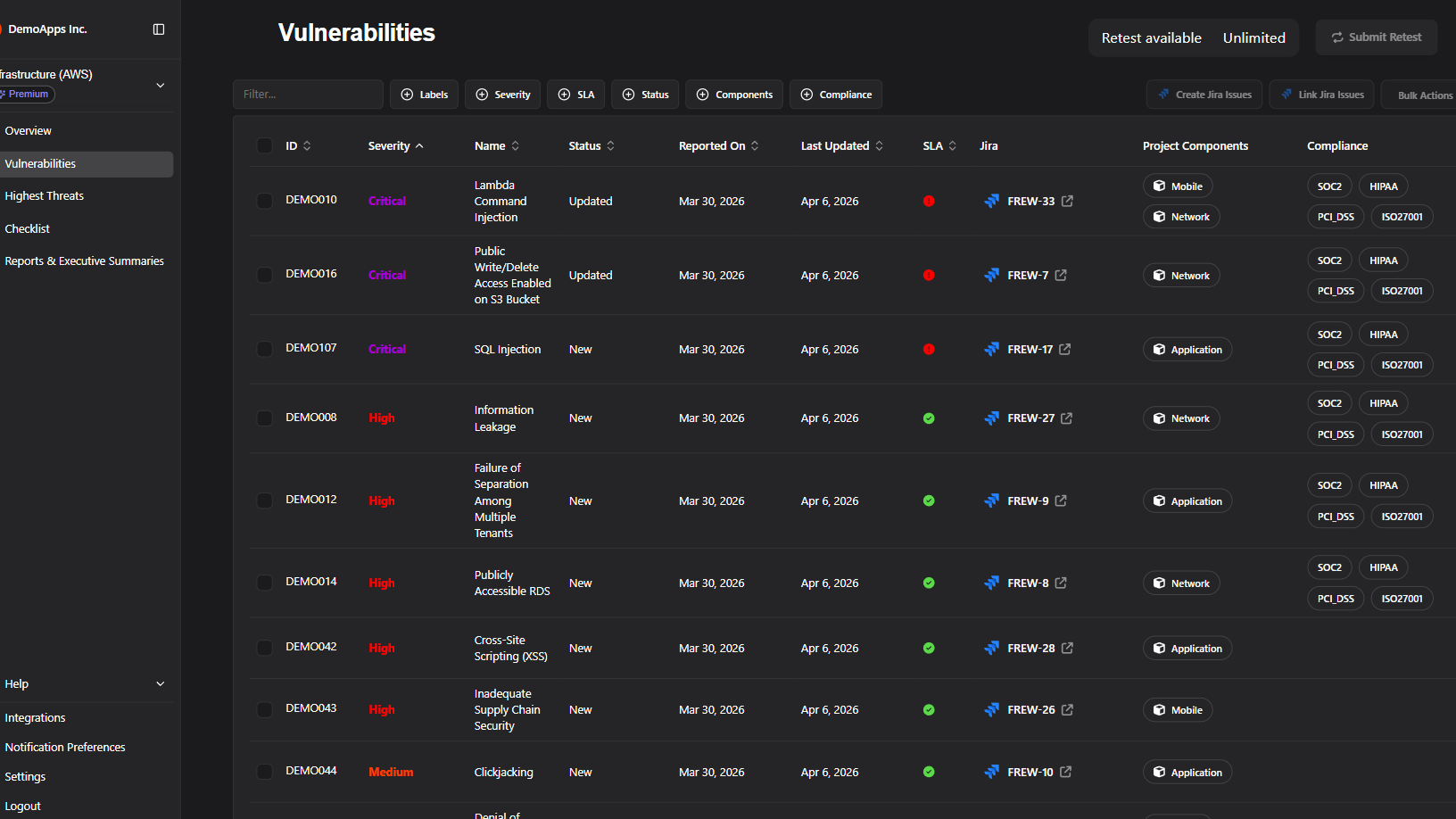The width and height of the screenshot is (1456, 819).
Task: Go to Reports & Executive Summaries
Action: click(x=85, y=261)
